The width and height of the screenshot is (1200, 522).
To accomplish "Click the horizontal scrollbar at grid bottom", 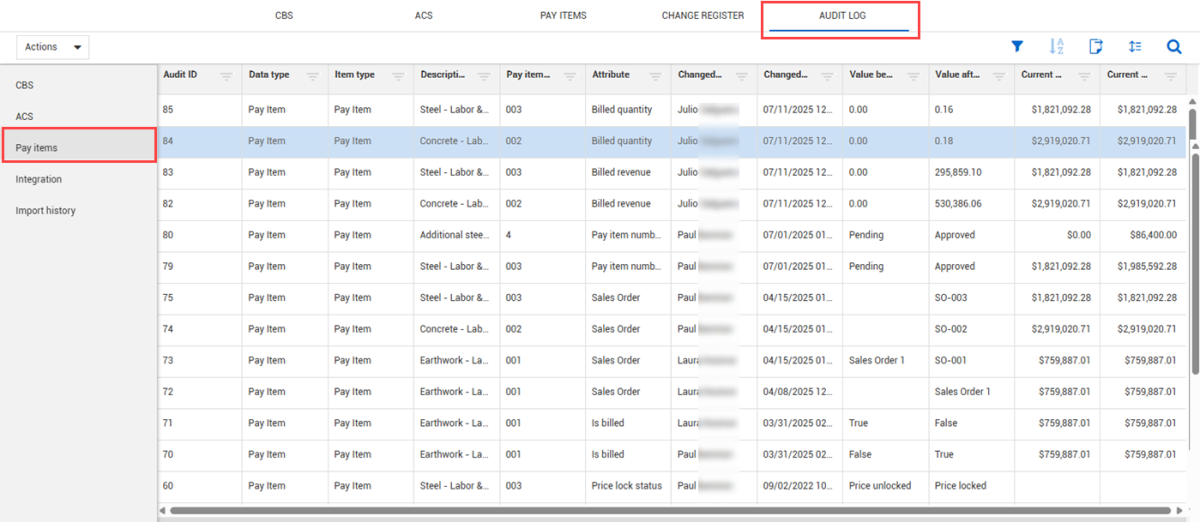I will point(600,511).
